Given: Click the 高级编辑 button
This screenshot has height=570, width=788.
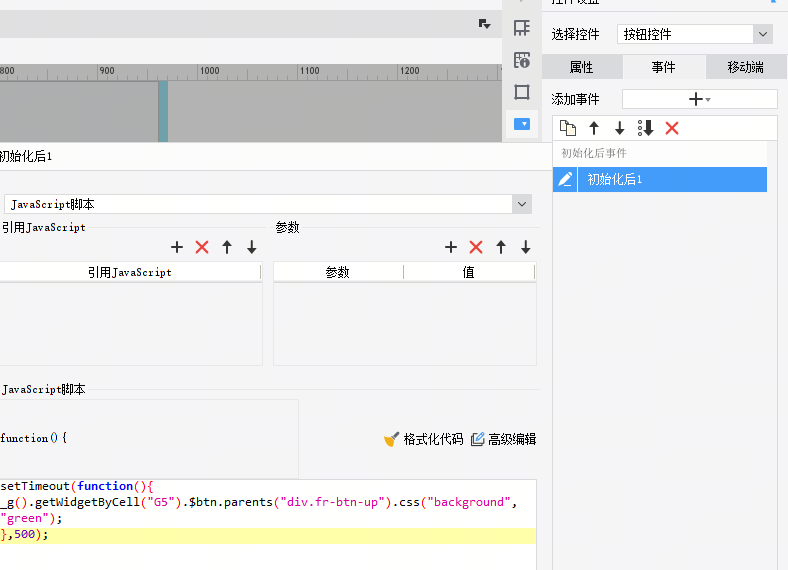Looking at the screenshot, I should point(503,439).
